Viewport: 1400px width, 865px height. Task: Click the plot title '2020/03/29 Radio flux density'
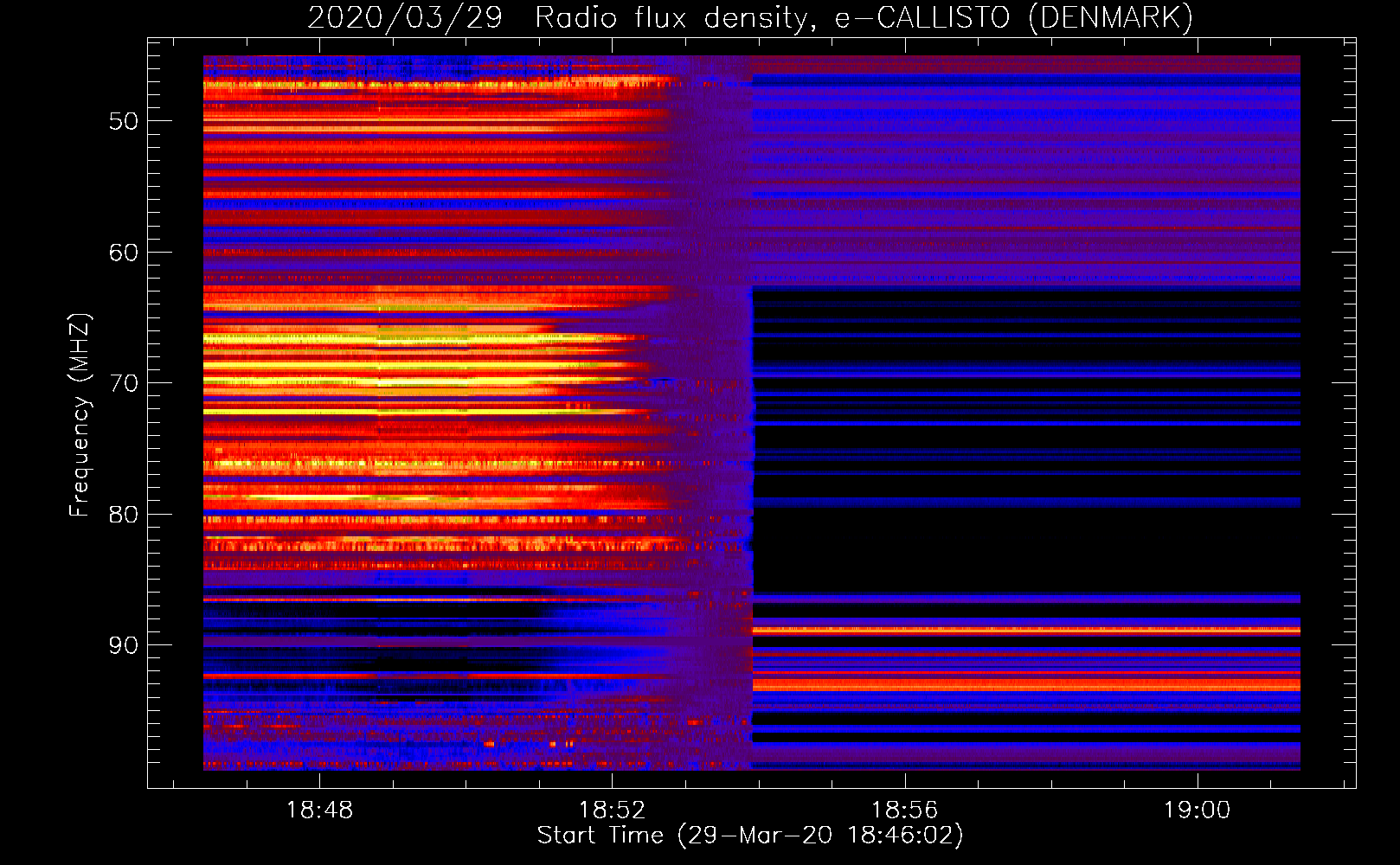[750, 18]
